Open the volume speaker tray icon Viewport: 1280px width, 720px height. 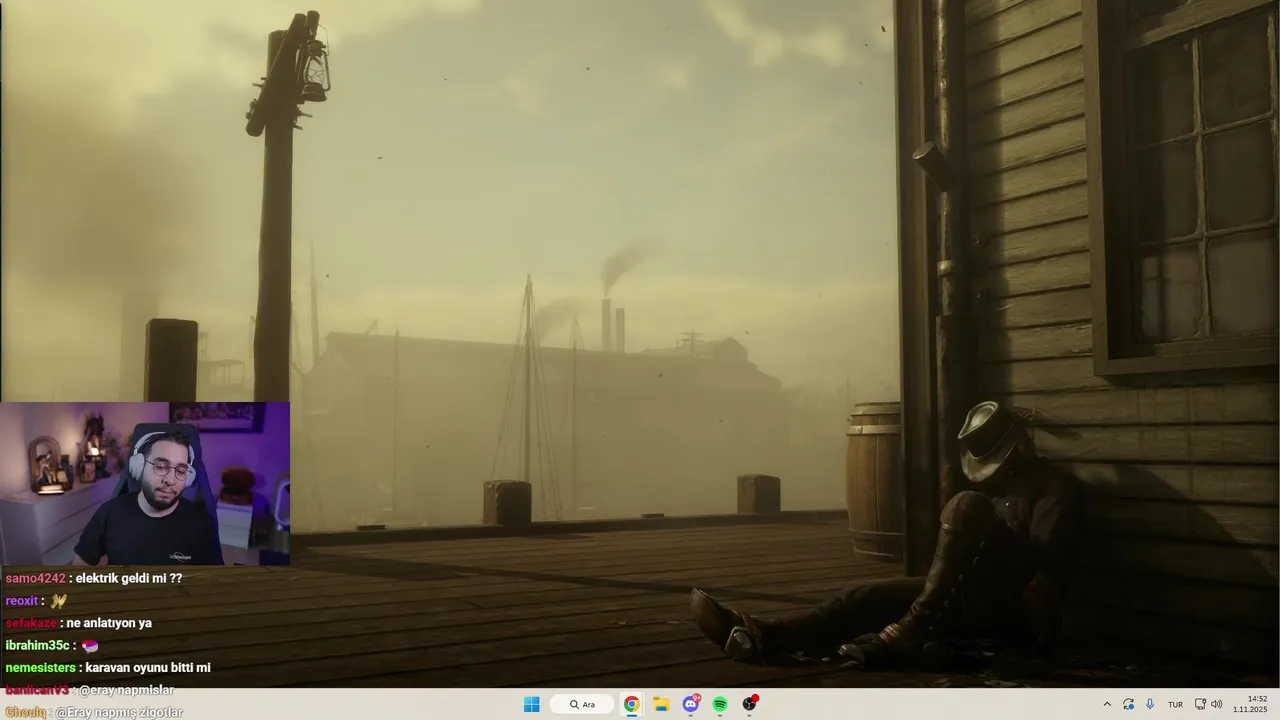pos(1217,704)
